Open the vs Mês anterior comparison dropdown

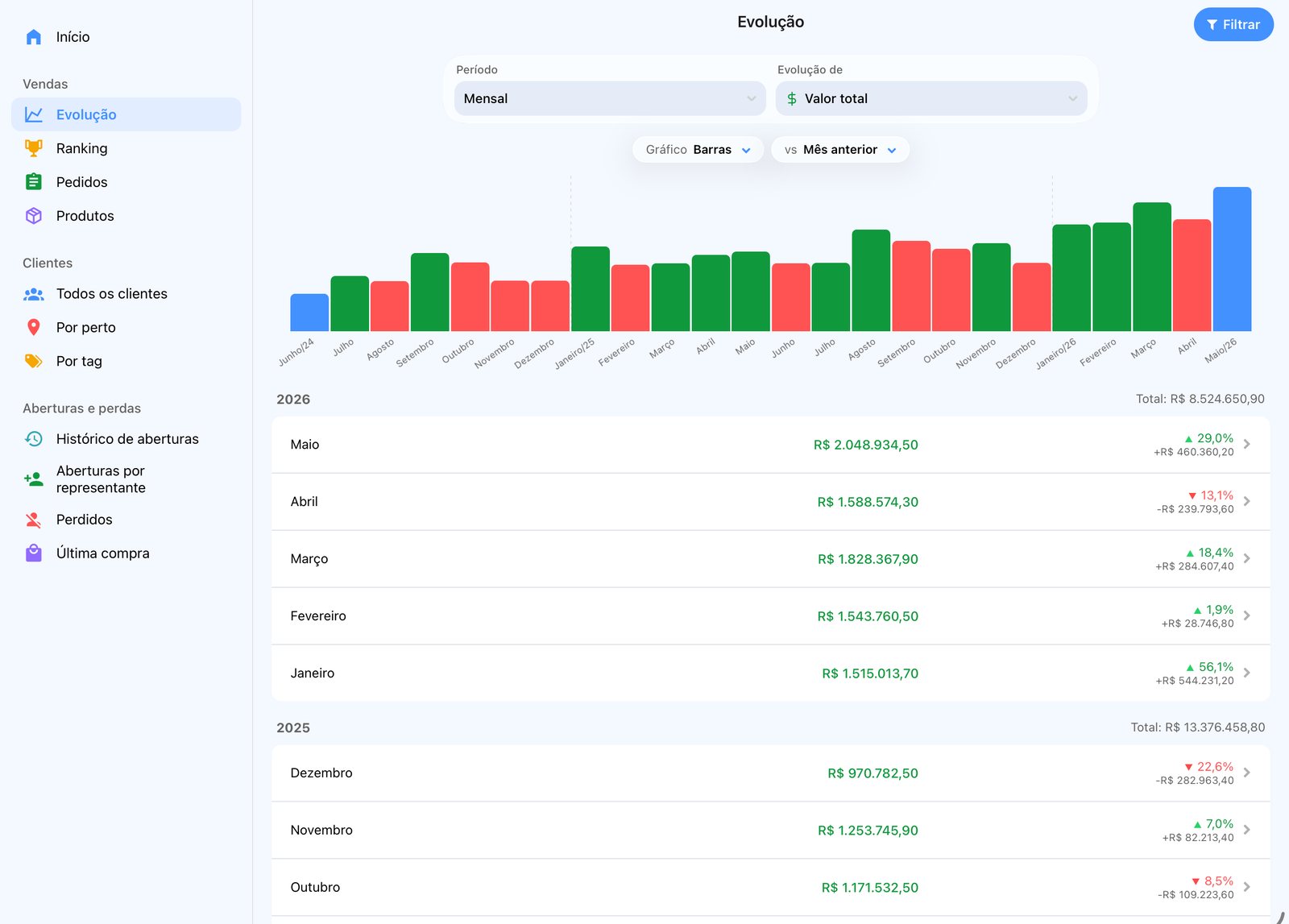(x=840, y=150)
